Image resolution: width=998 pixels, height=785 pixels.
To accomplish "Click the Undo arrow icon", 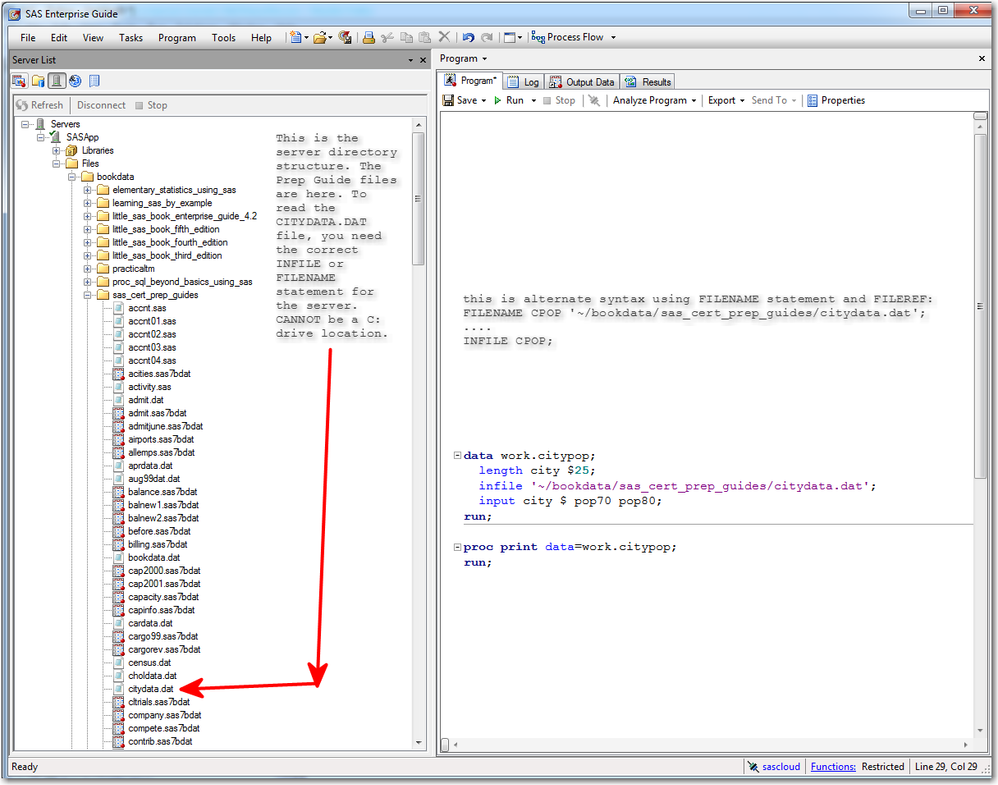I will coord(468,38).
